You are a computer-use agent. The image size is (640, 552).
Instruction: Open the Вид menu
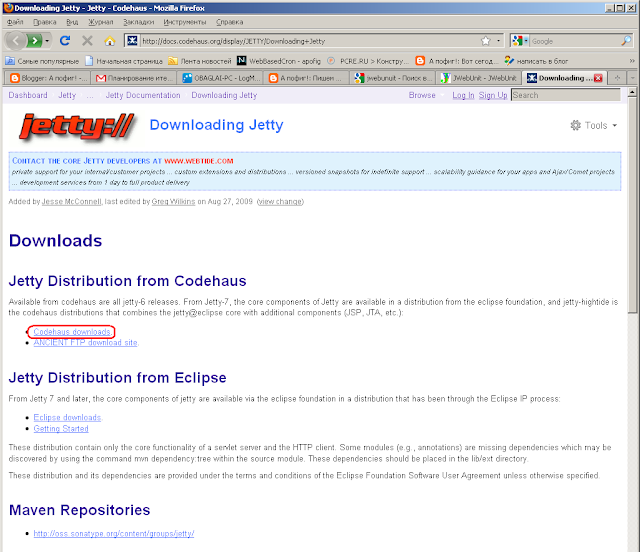tap(72, 22)
